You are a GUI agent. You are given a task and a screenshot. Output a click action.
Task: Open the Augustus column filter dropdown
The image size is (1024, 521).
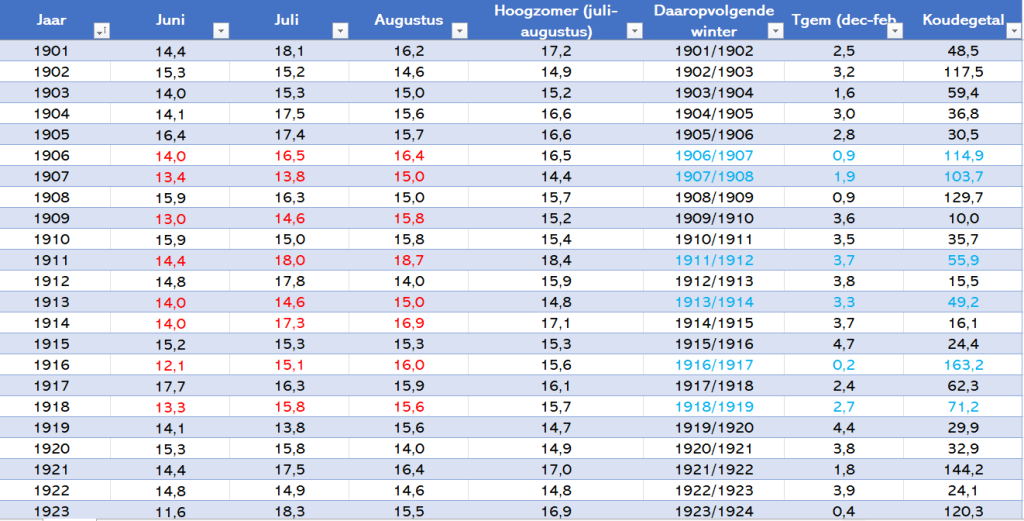coord(460,31)
